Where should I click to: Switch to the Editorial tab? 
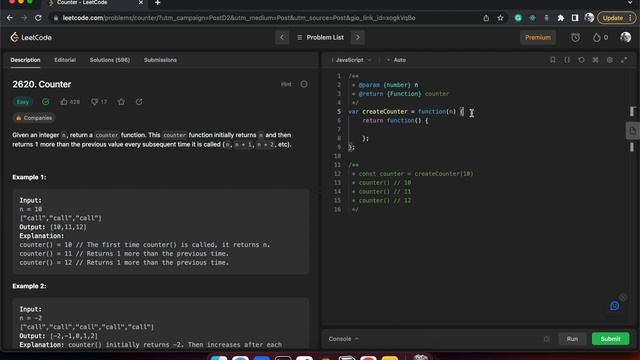point(65,60)
